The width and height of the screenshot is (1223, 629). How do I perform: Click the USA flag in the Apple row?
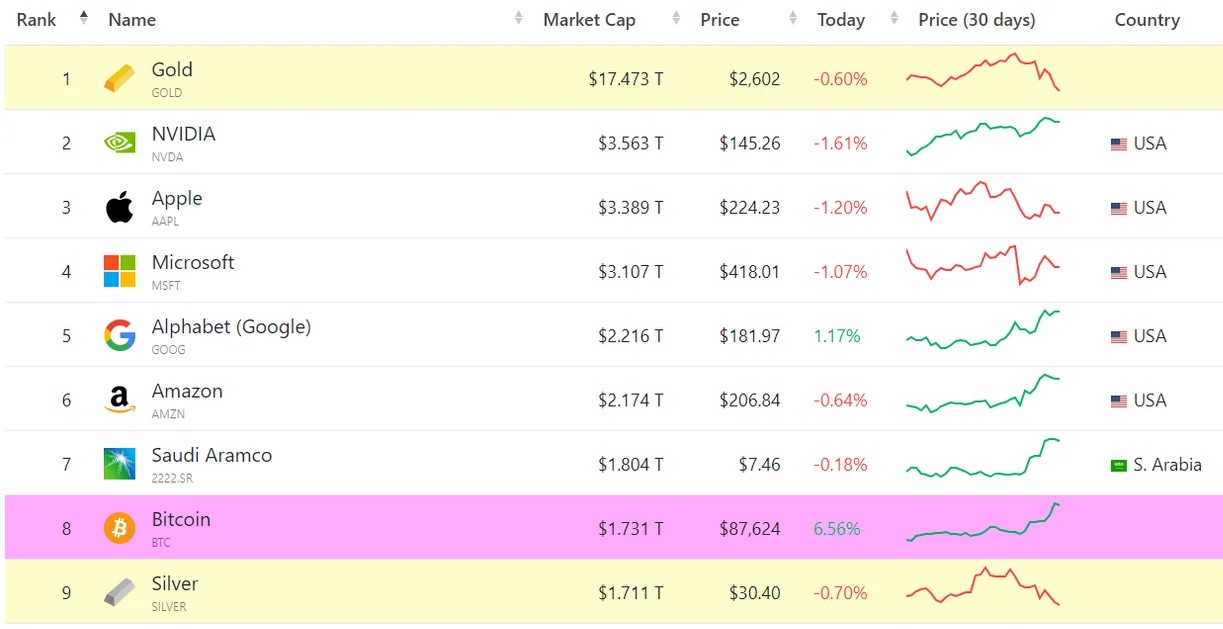click(1119, 208)
